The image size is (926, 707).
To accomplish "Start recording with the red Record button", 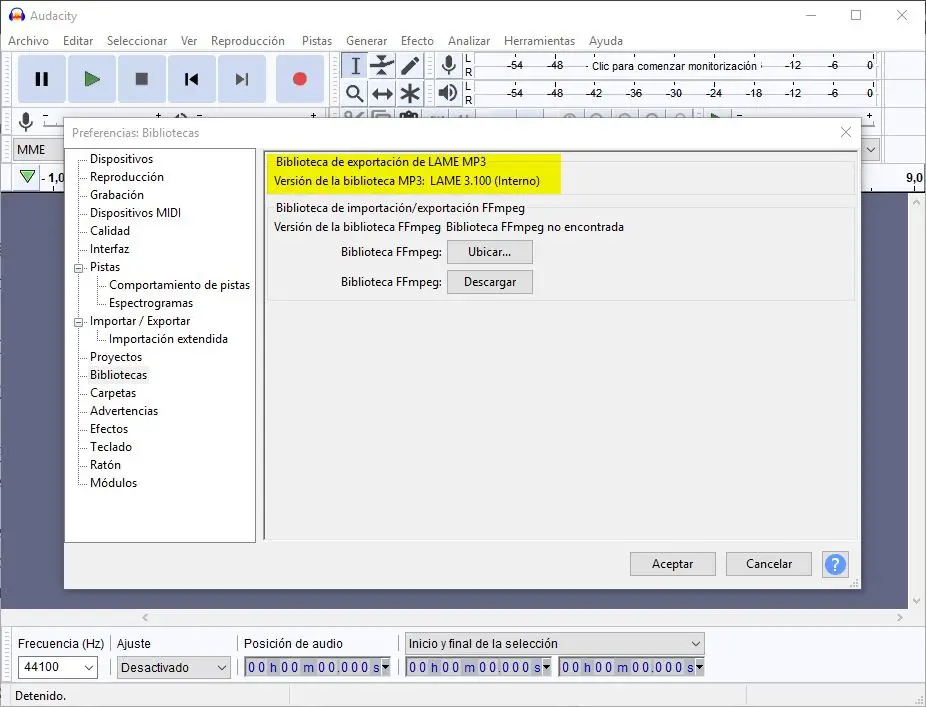I will [x=299, y=79].
